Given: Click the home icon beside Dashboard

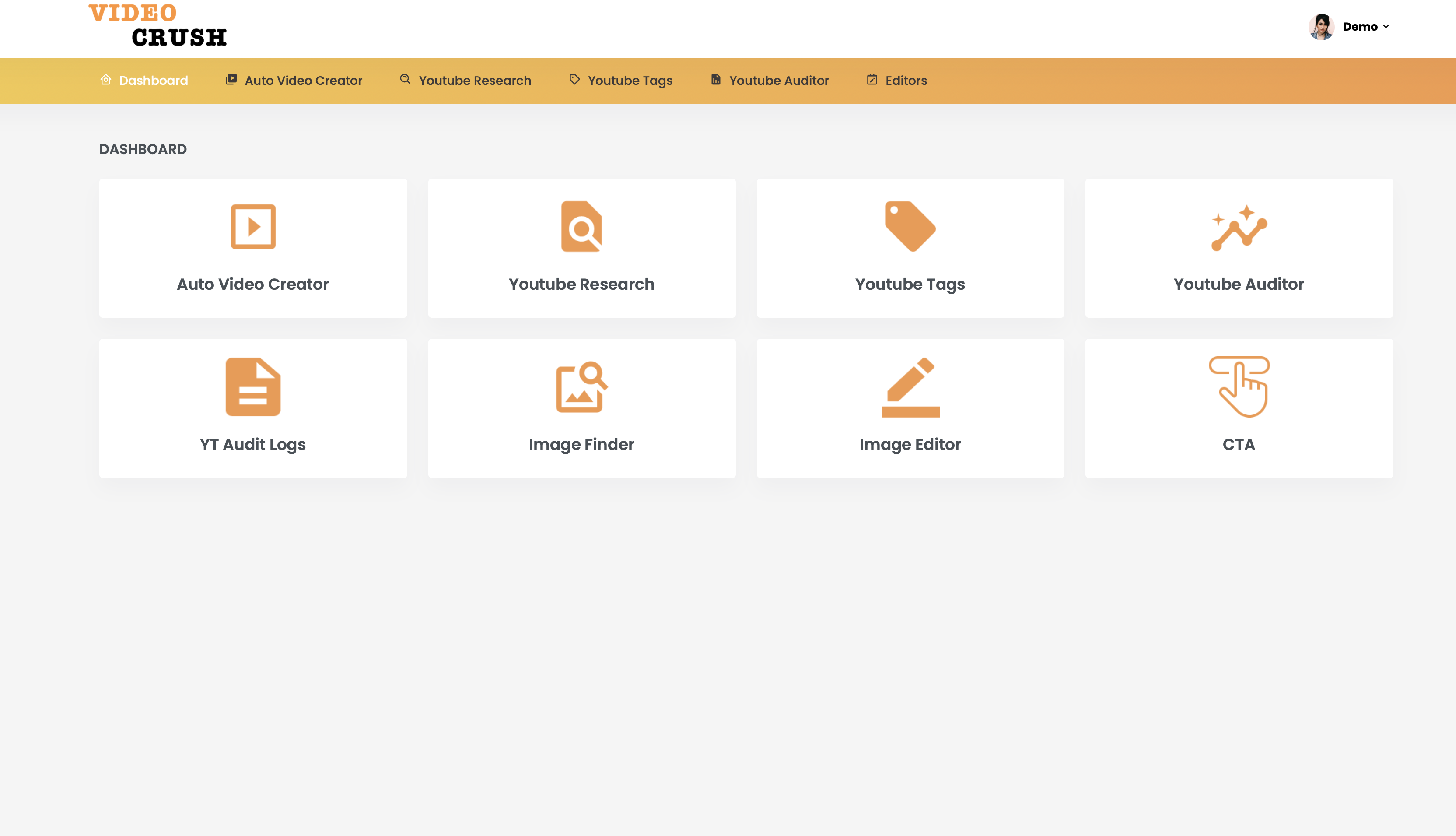Looking at the screenshot, I should [x=105, y=80].
